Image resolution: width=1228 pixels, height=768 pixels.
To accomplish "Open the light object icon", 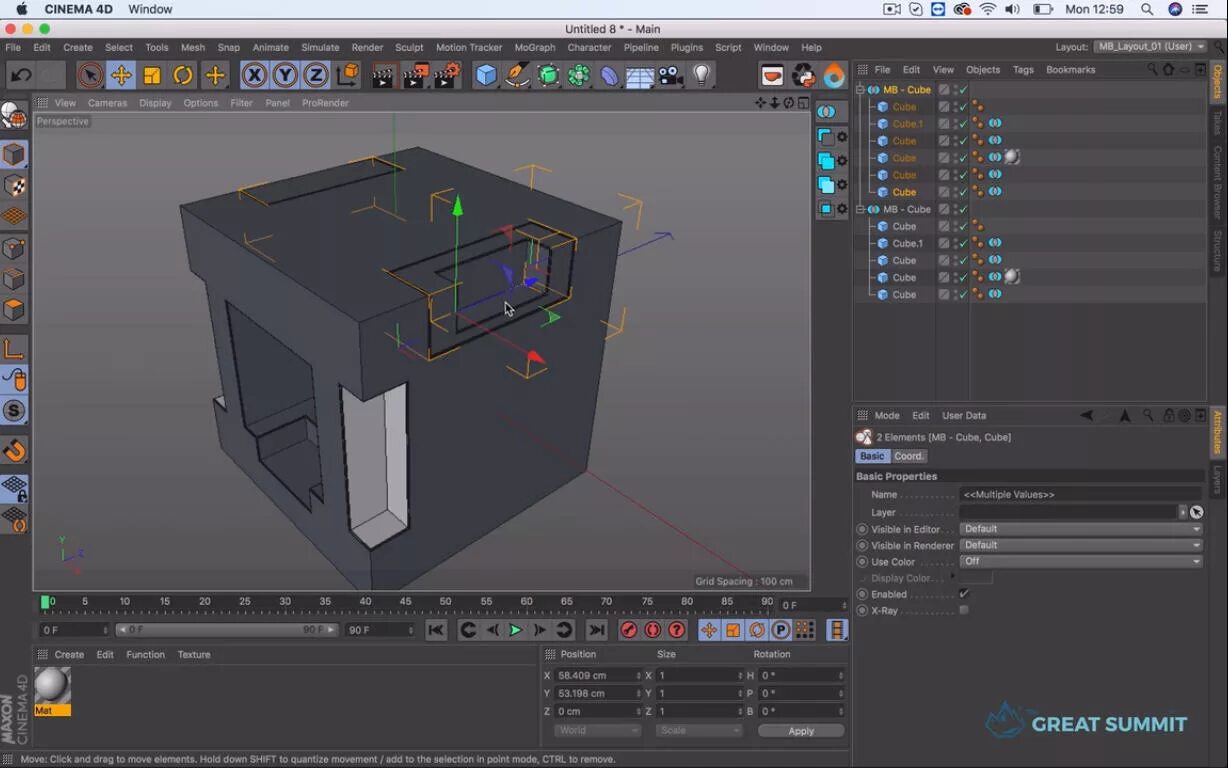I will pos(702,75).
